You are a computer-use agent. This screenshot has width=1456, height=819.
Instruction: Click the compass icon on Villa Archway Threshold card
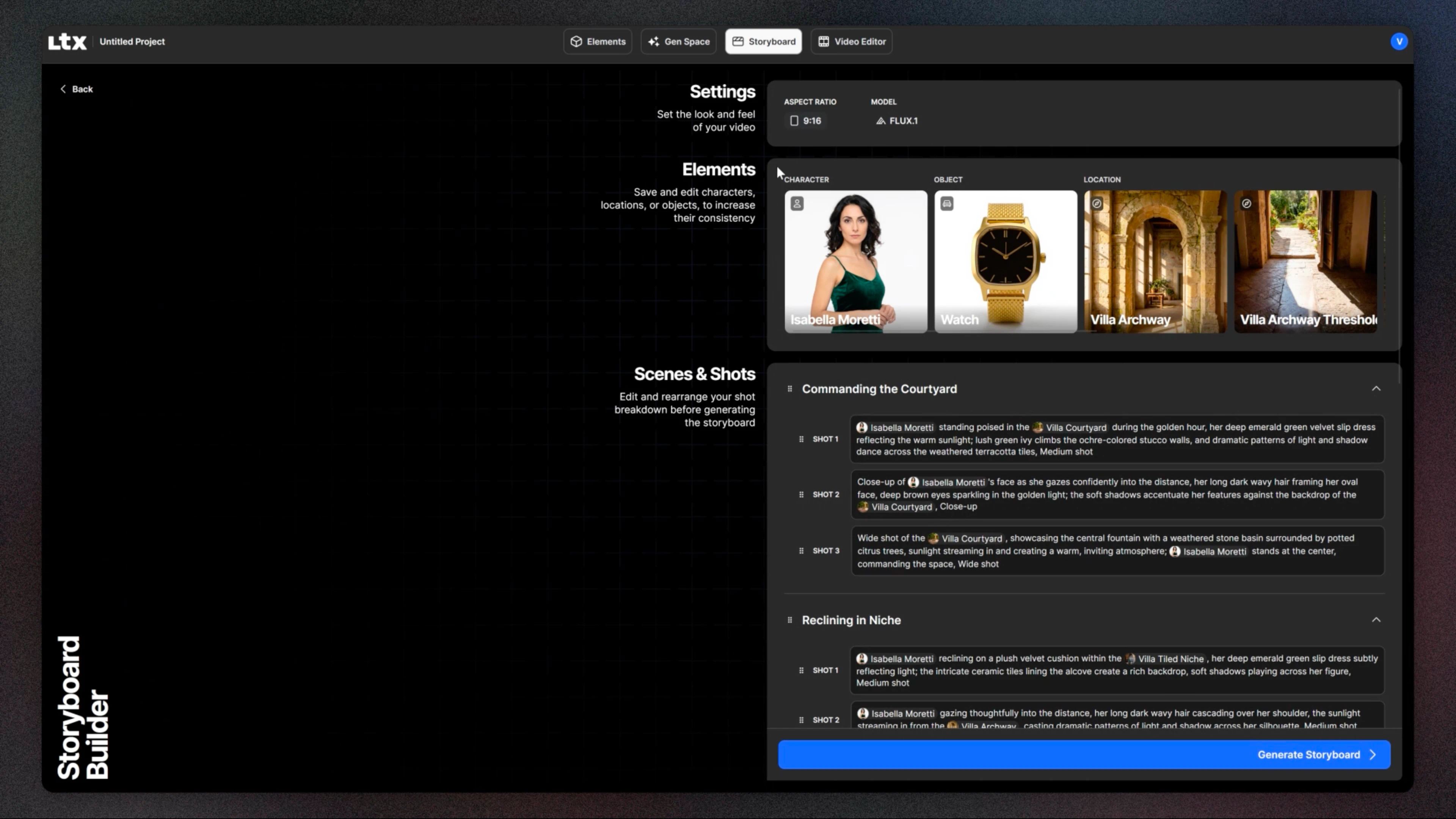1246,204
